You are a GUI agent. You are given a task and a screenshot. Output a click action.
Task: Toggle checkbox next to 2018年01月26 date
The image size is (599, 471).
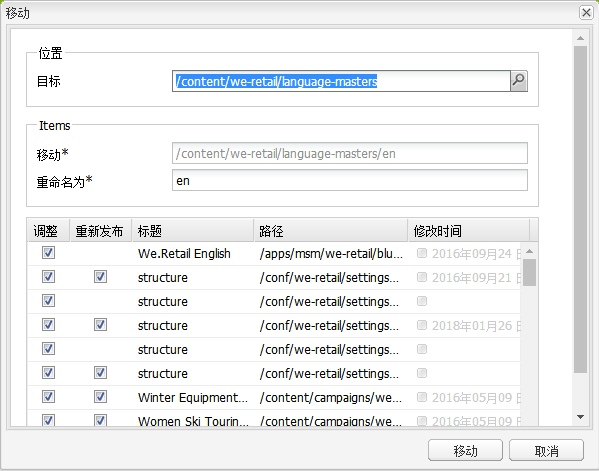(x=422, y=325)
